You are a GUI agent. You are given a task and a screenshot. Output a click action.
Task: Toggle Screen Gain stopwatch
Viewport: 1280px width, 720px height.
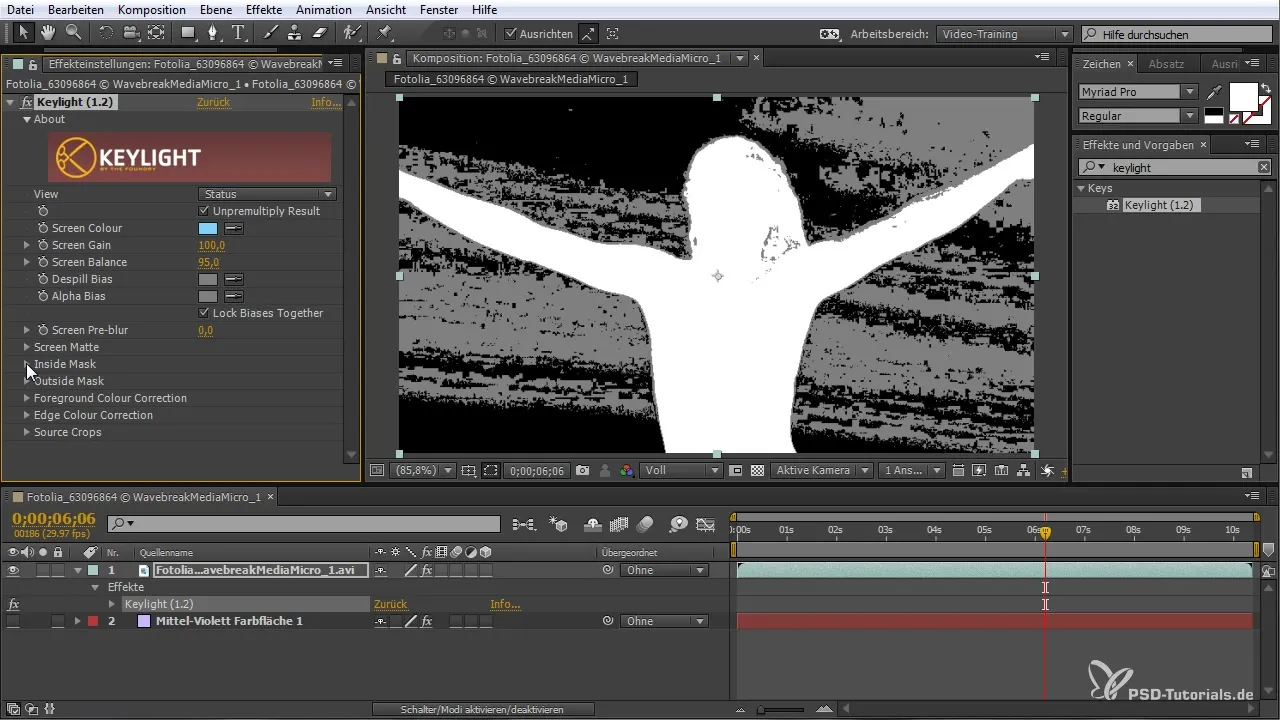pos(43,245)
